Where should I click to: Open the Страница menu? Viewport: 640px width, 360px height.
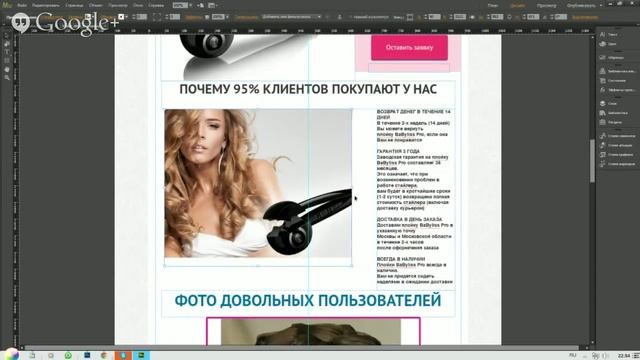coord(74,5)
